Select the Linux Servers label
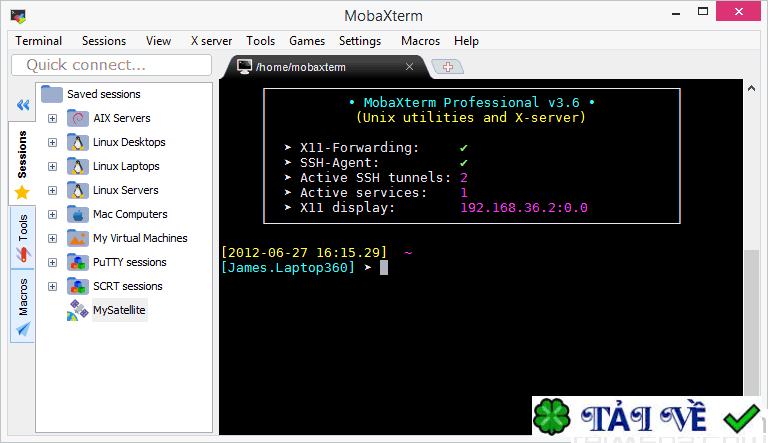The height and width of the screenshot is (443, 768). [126, 190]
